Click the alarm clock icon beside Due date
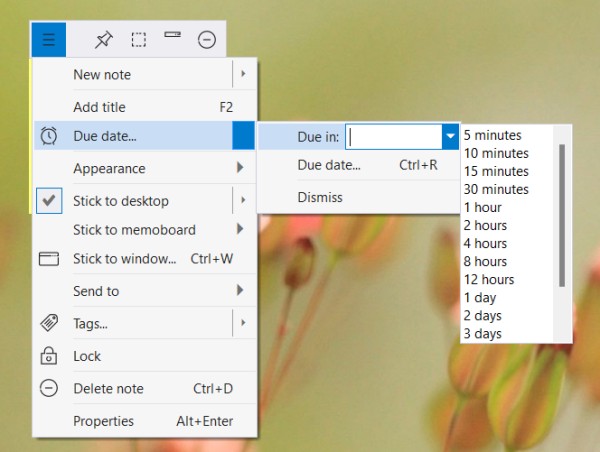This screenshot has width=600, height=452. [49, 136]
